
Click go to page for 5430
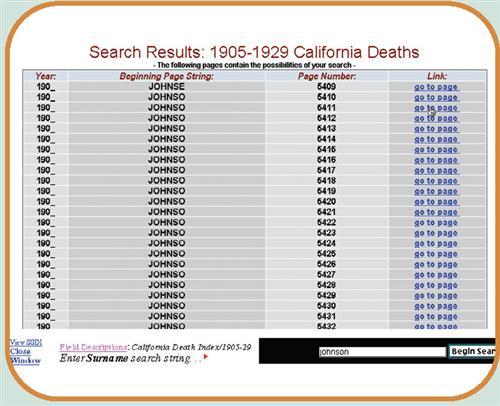pos(436,306)
